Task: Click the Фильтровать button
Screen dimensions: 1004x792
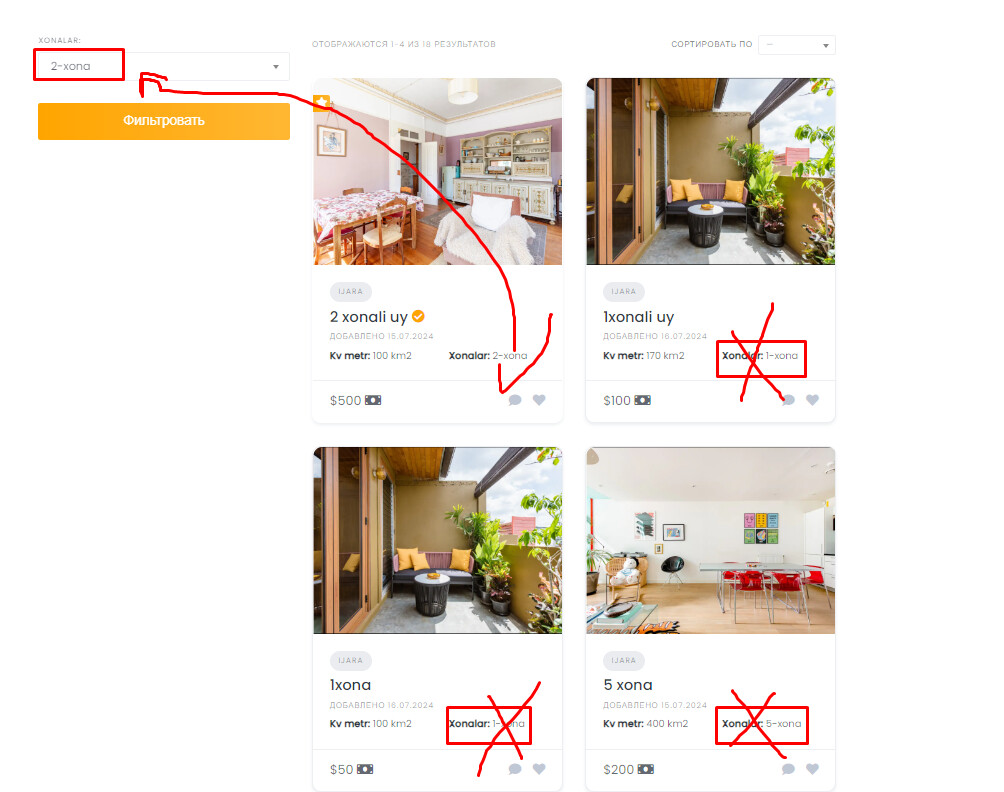Action: tap(164, 121)
